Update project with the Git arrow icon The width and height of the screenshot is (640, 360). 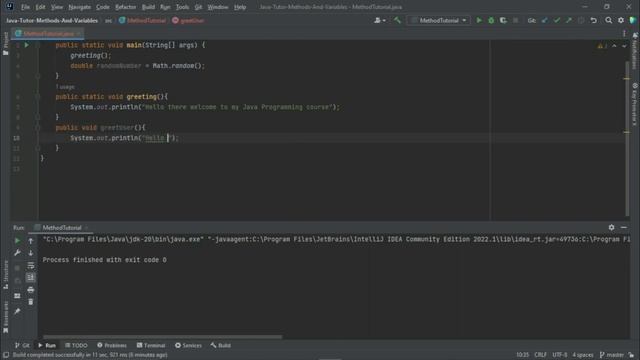click(x=544, y=20)
